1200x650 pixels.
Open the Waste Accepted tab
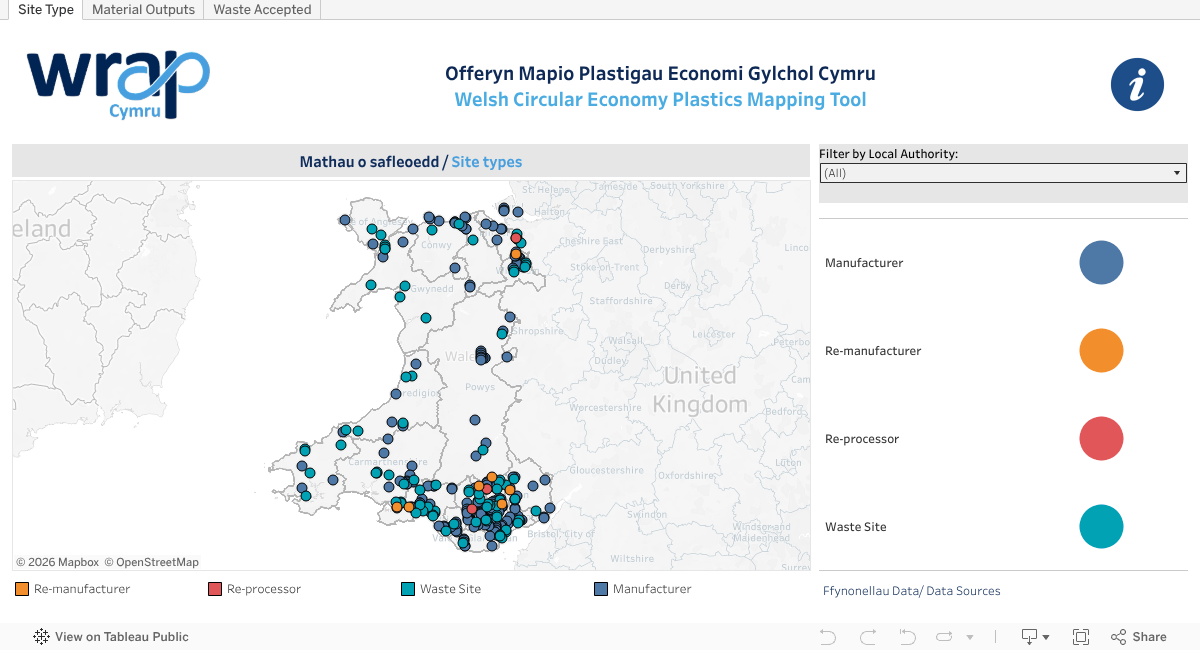pos(261,9)
